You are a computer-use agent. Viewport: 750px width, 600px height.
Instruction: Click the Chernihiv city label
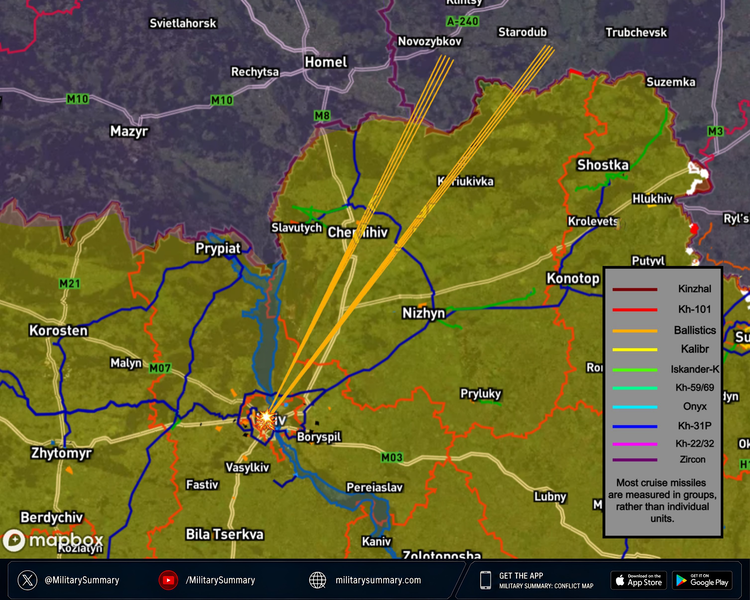click(x=357, y=233)
